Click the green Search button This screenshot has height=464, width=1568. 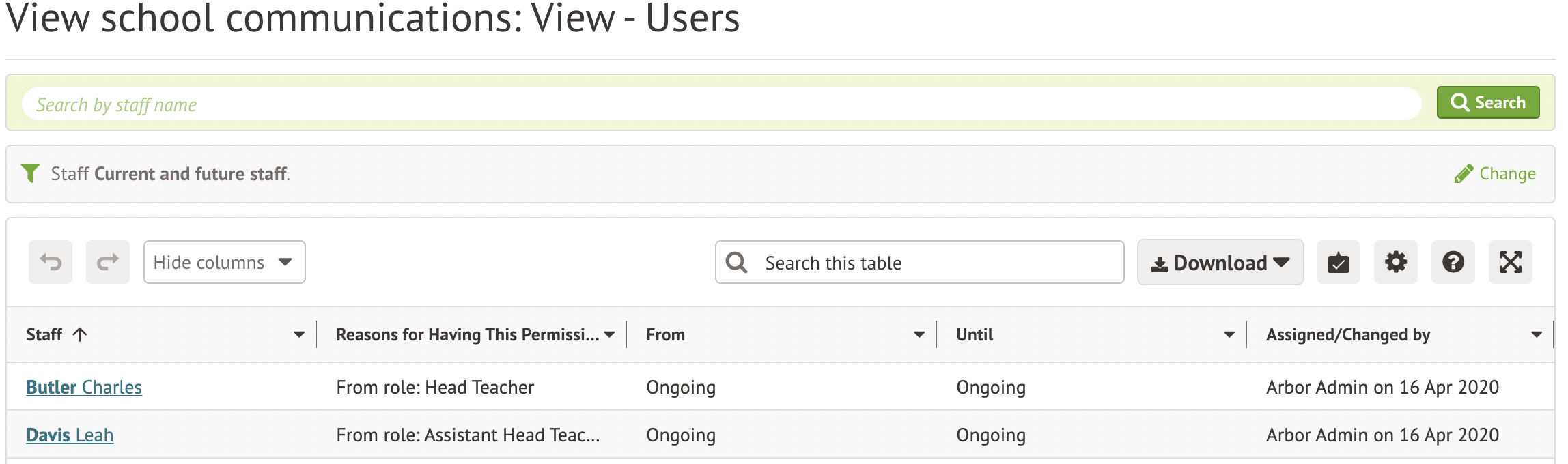(x=1487, y=102)
